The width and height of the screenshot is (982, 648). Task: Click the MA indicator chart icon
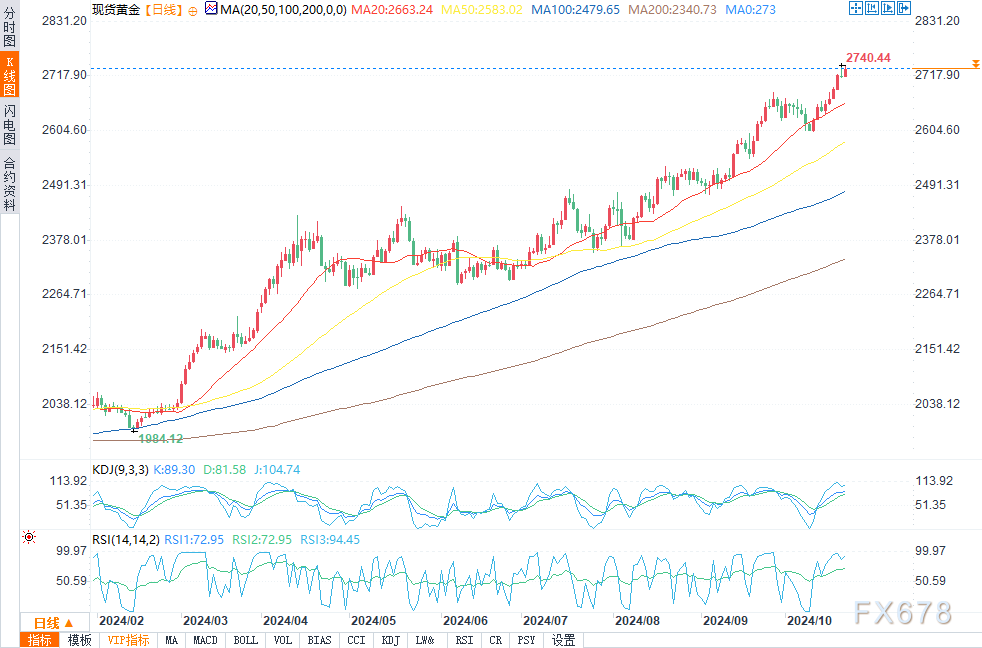(x=210, y=8)
